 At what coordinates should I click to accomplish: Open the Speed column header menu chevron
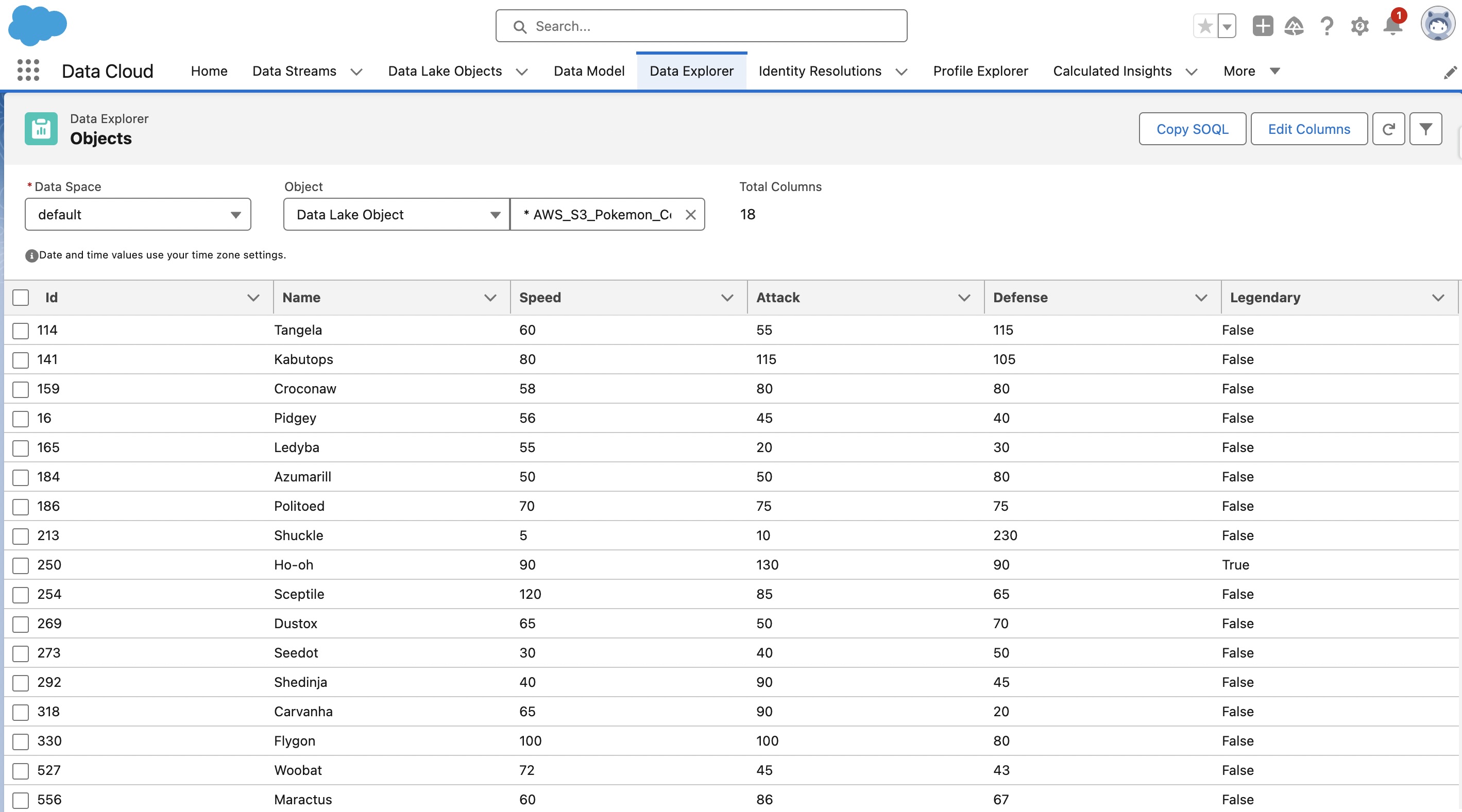(x=727, y=297)
